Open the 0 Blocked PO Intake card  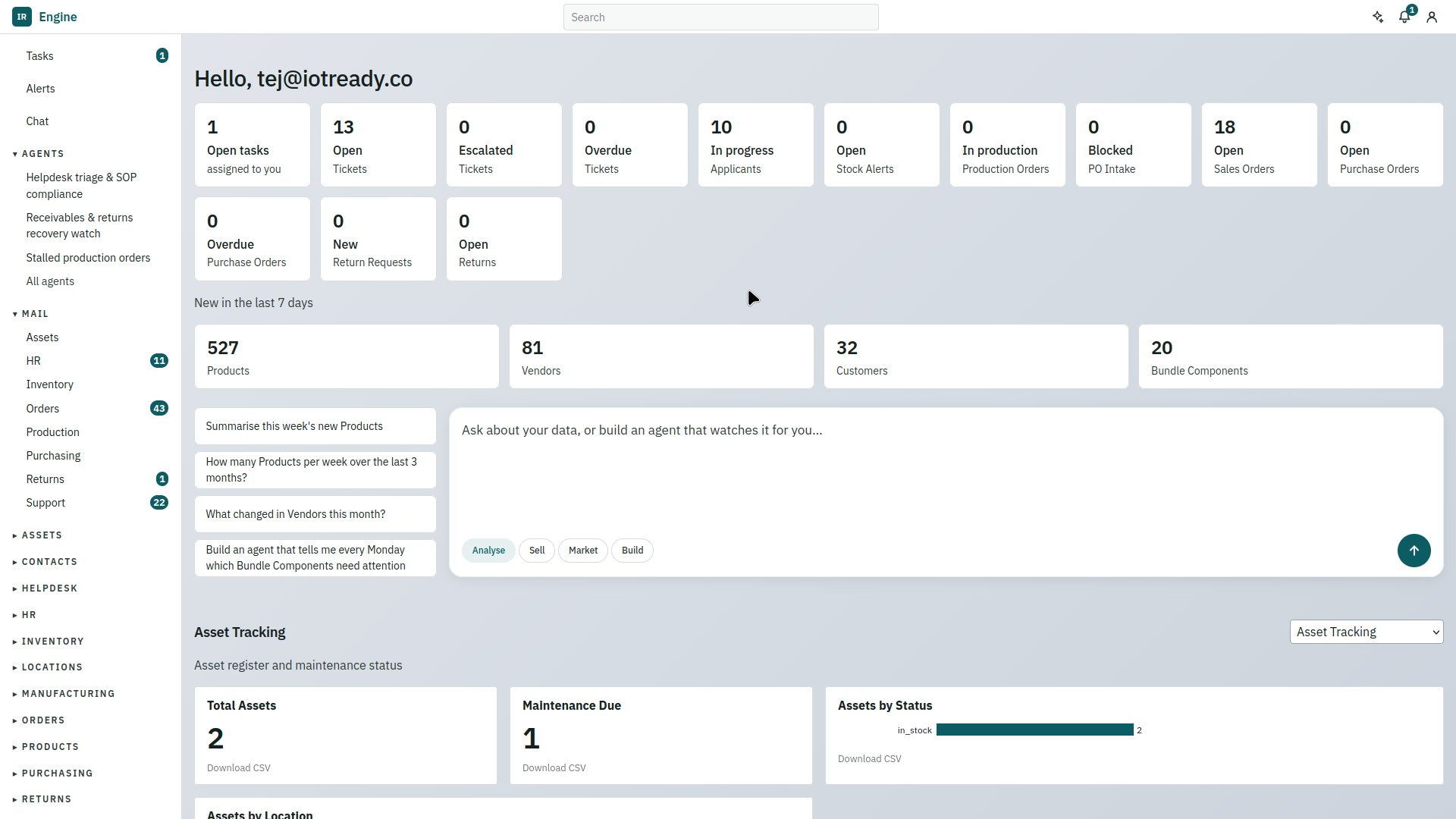pos(1133,145)
